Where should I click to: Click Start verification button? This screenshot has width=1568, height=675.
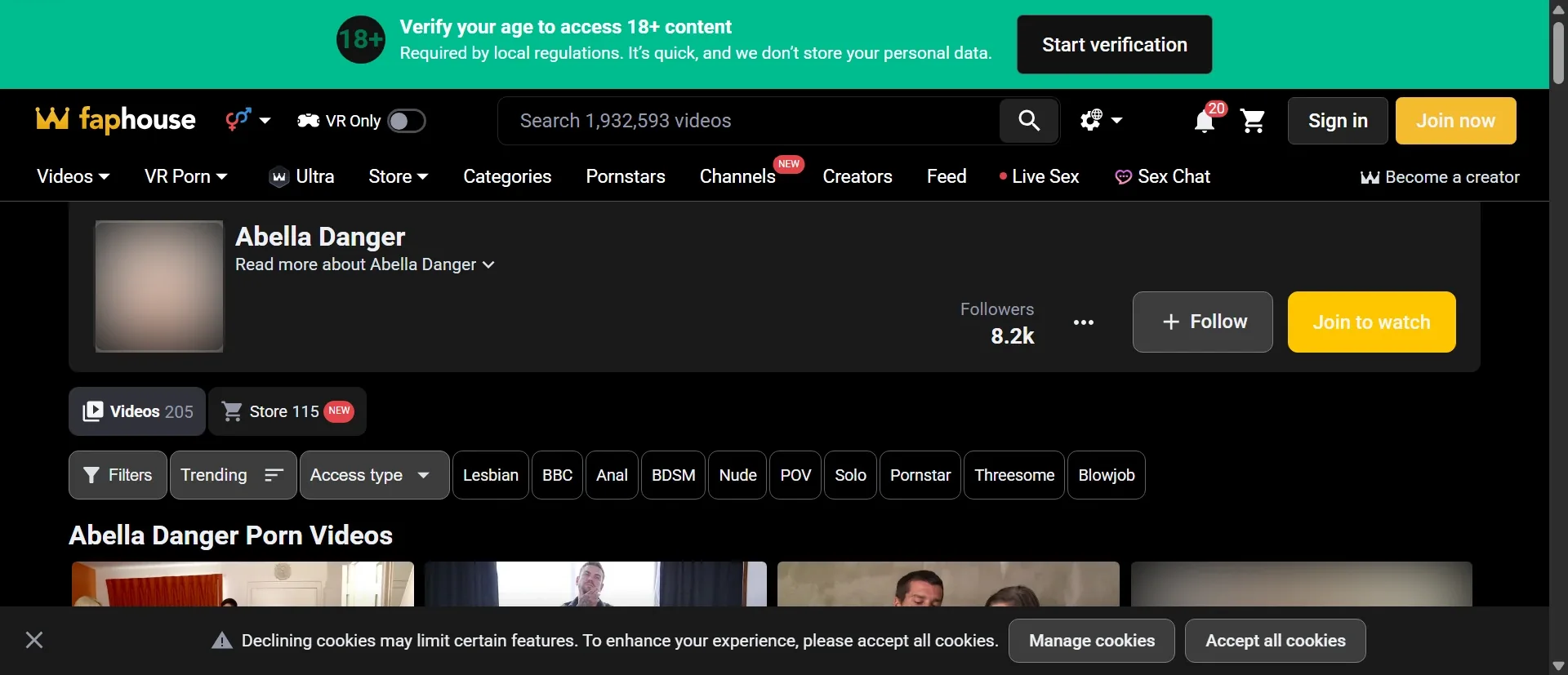[x=1114, y=45]
